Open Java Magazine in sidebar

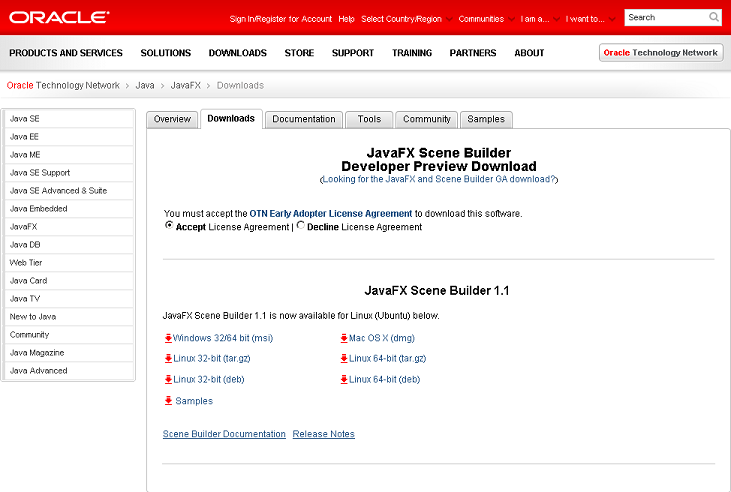point(69,353)
